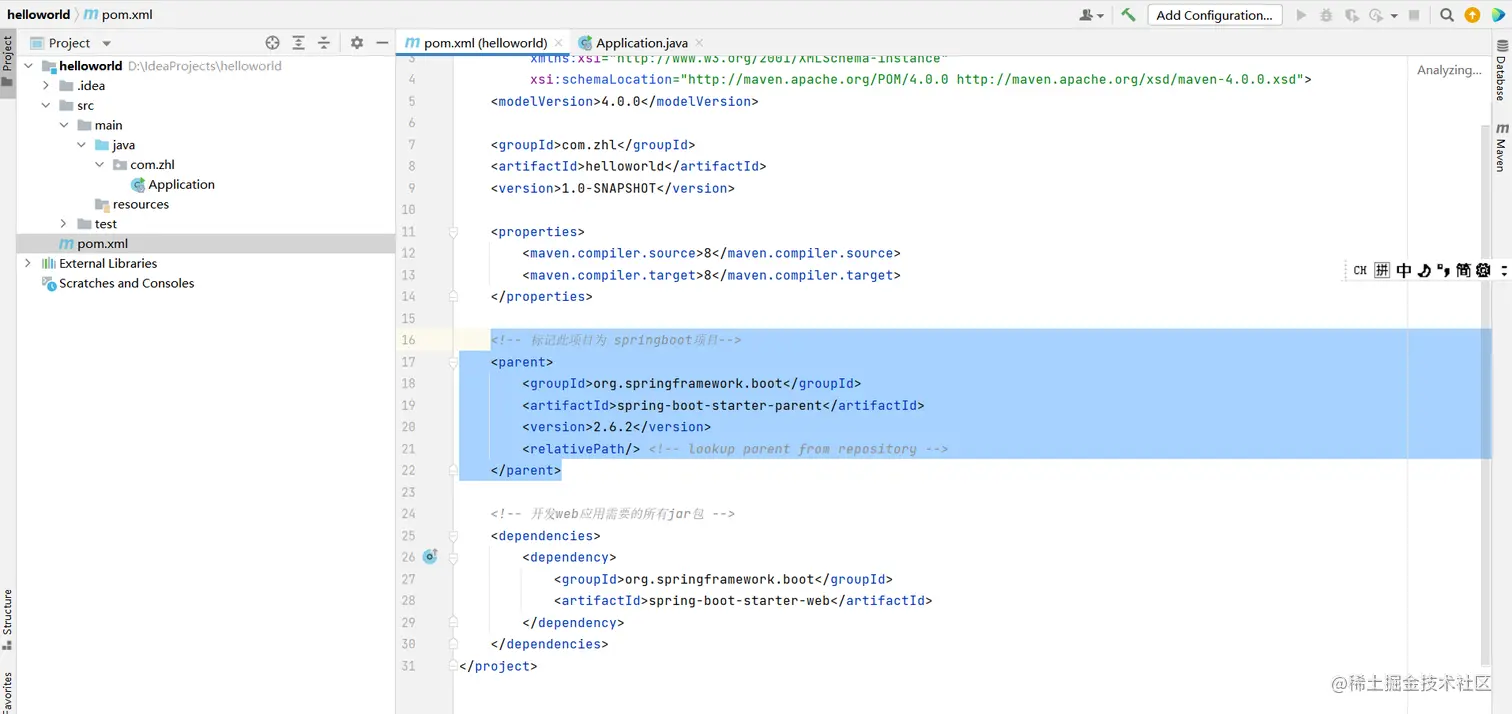Click spring-boot-starter-web text line 28
This screenshot has width=1512, height=714.
point(739,601)
